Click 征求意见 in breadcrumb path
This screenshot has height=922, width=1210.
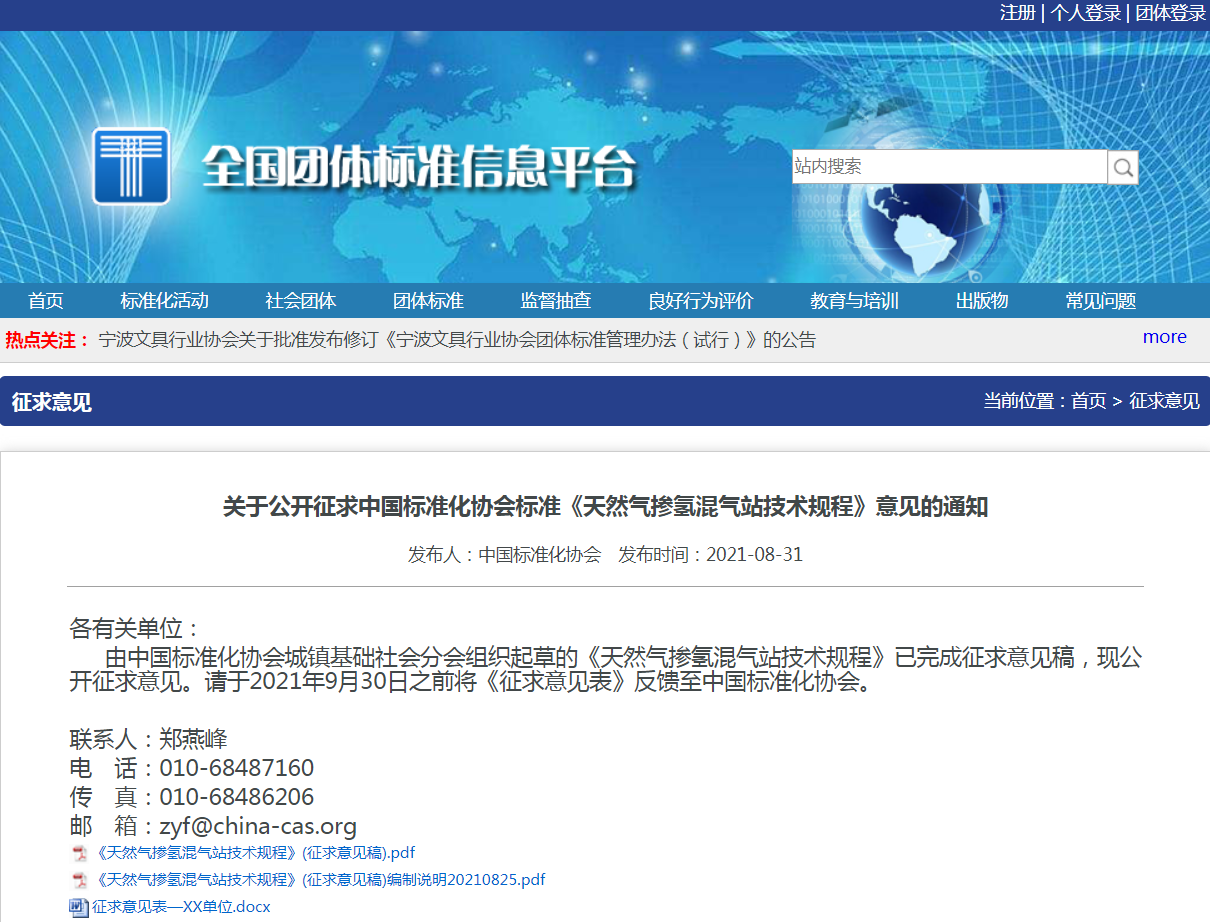click(x=1164, y=401)
